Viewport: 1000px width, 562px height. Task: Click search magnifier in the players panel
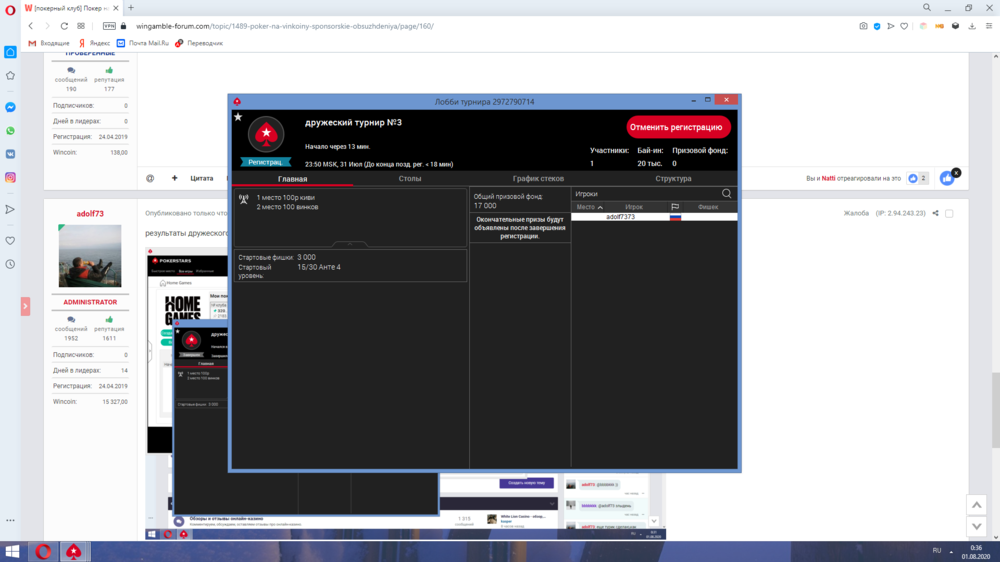click(727, 194)
